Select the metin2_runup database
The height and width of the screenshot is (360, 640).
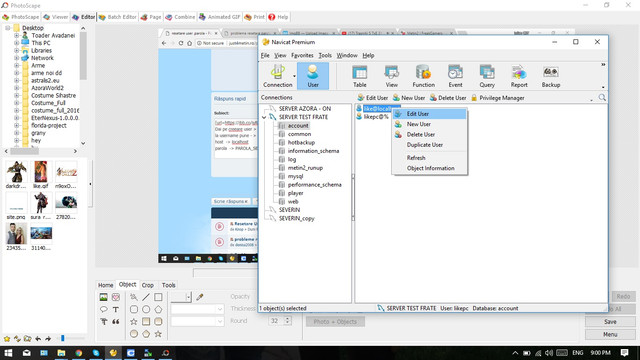pos(305,168)
